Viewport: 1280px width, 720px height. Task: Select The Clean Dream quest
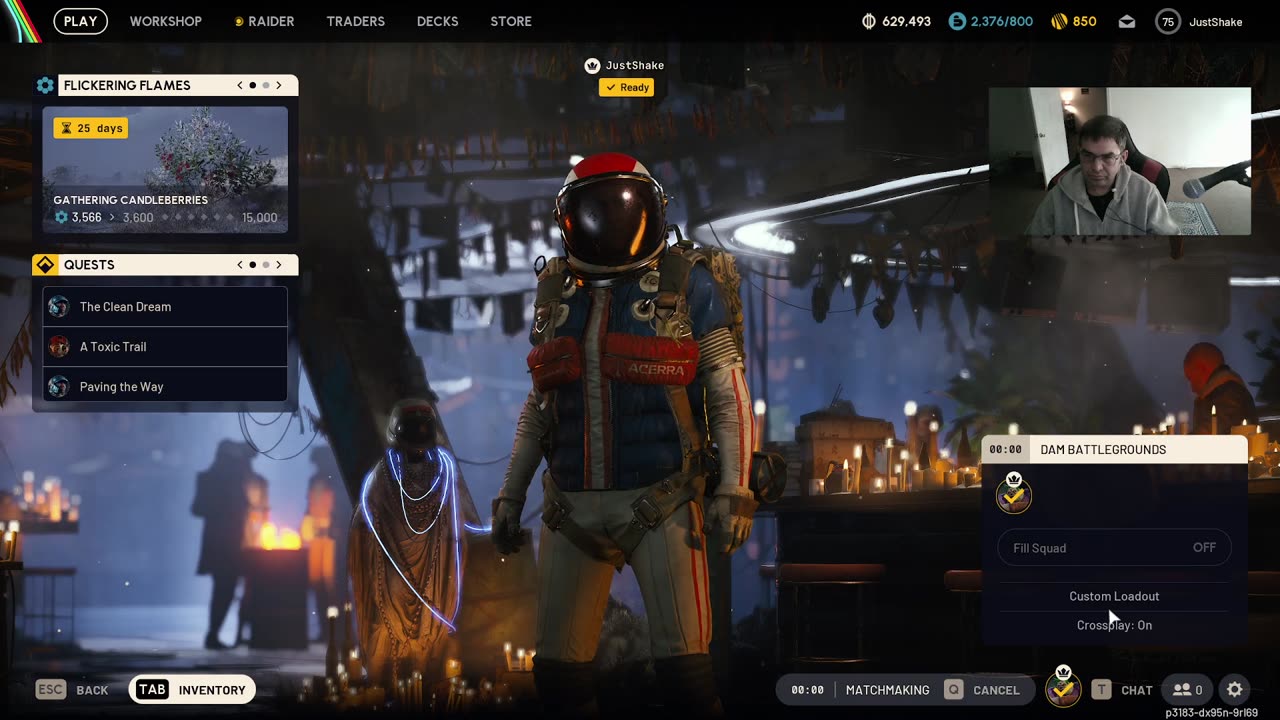165,307
